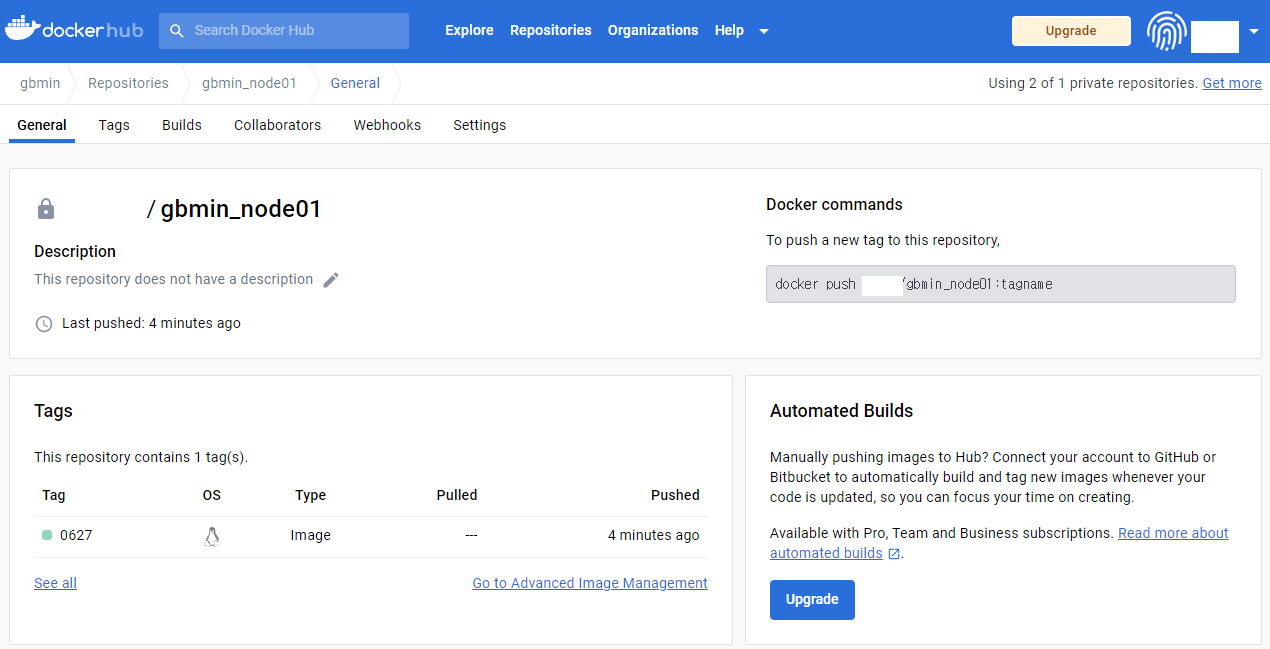Click the Repositories breadcrumb
The width and height of the screenshot is (1270, 649).
(128, 83)
